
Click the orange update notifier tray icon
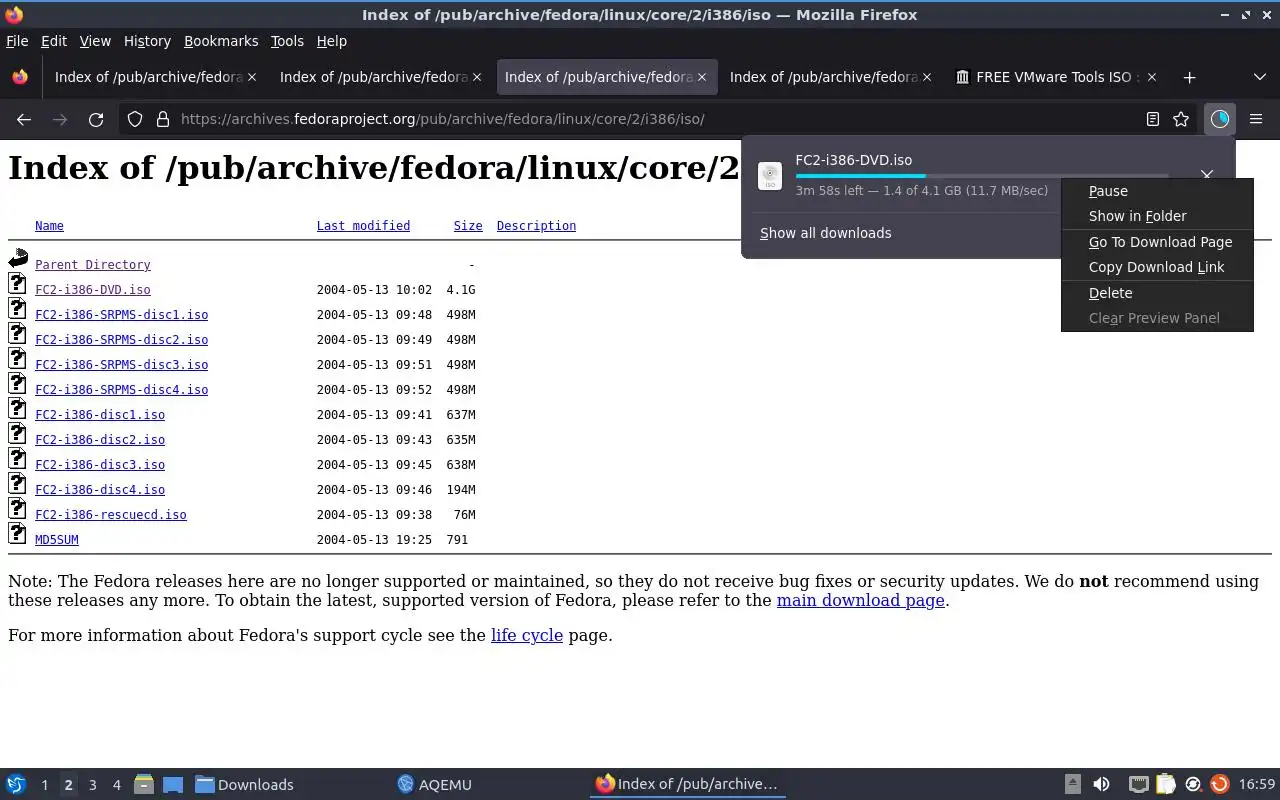pyautogui.click(x=1219, y=784)
